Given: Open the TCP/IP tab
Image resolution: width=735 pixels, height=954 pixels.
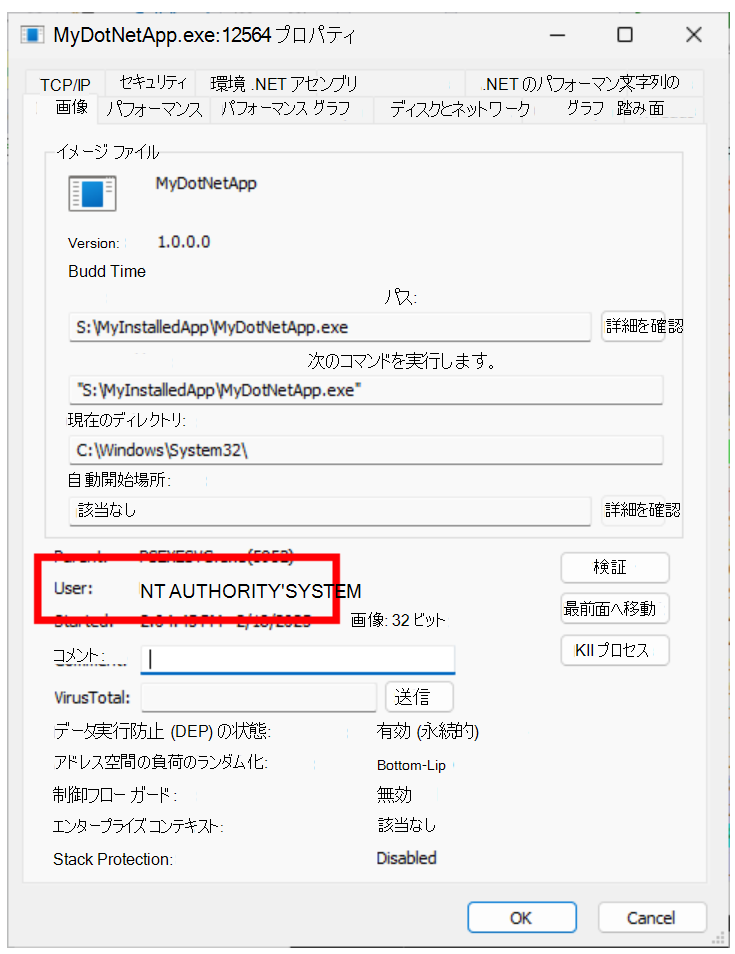Looking at the screenshot, I should (x=65, y=84).
